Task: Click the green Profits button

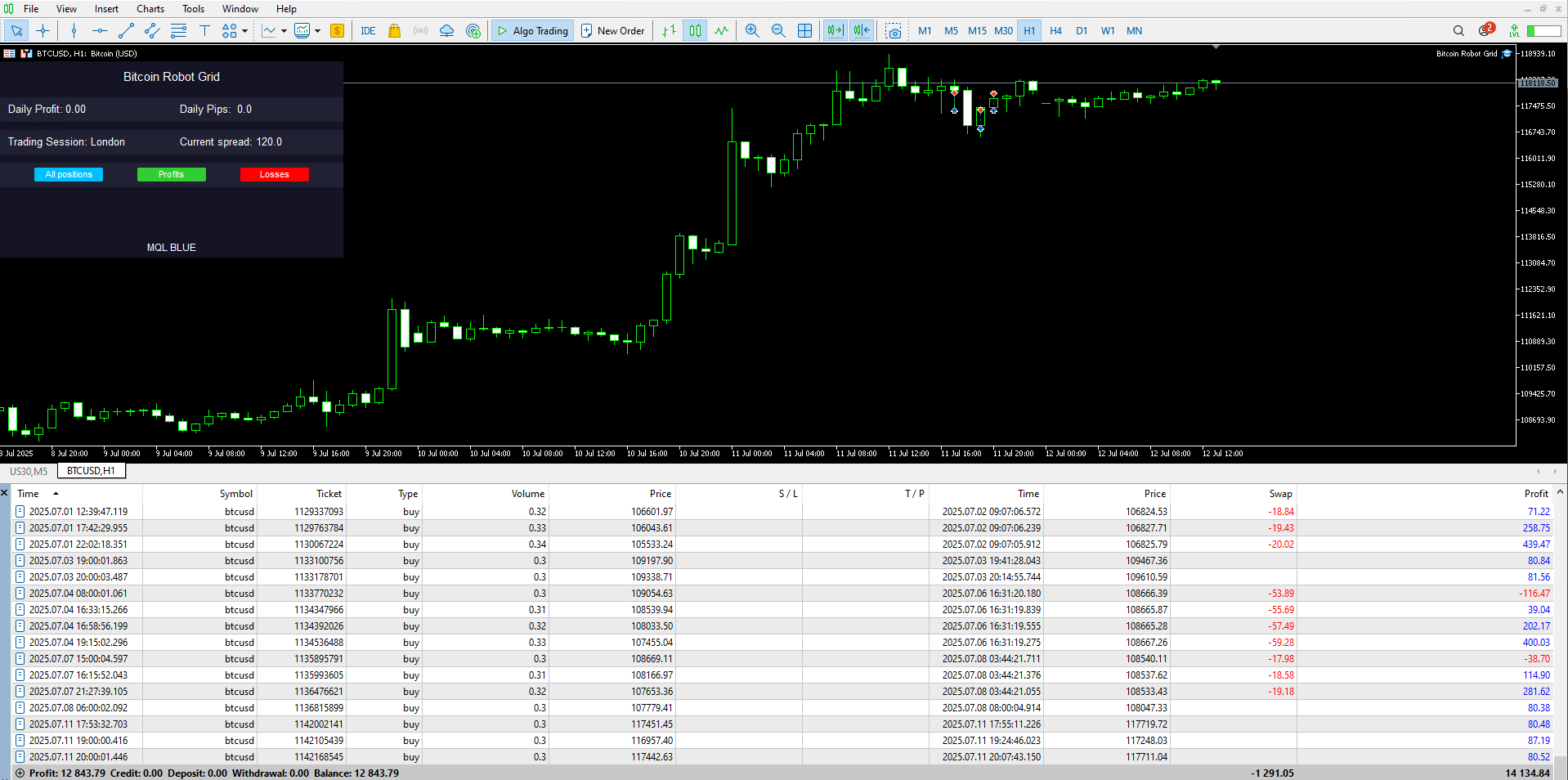Action: tap(172, 174)
